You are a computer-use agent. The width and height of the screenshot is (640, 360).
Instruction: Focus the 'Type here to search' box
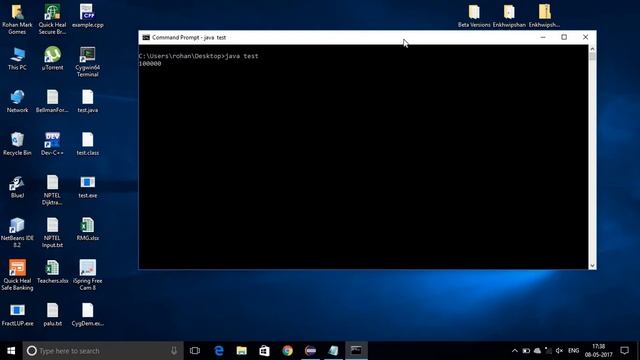(103, 351)
